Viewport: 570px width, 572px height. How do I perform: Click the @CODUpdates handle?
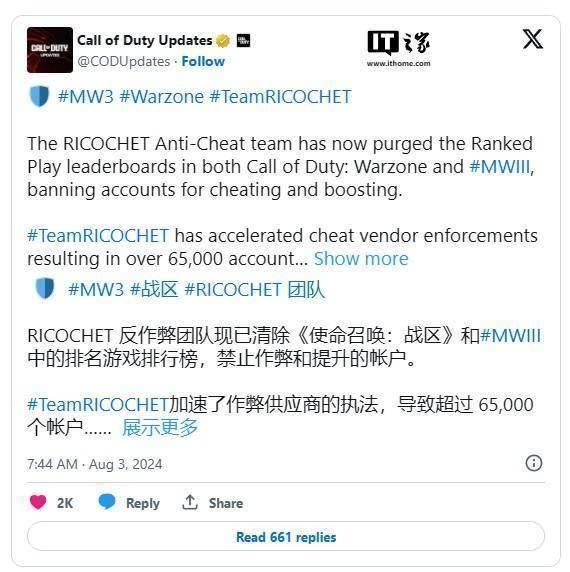[x=124, y=61]
